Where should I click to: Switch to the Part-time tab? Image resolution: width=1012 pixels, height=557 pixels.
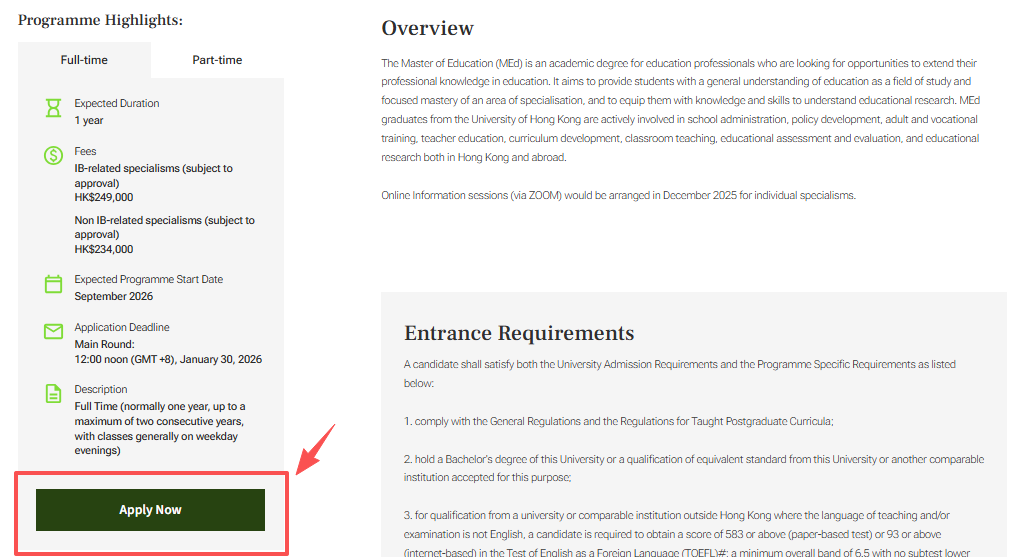click(217, 60)
